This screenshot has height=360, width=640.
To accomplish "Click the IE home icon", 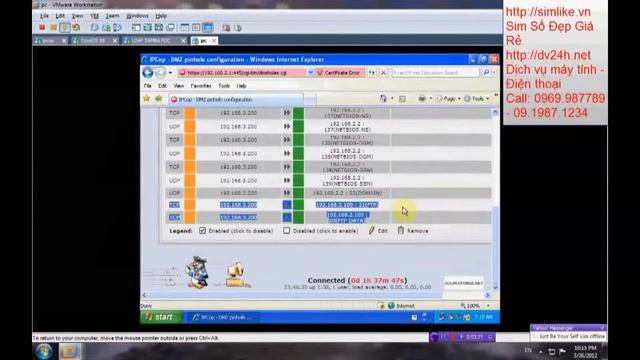I will tap(383, 99).
